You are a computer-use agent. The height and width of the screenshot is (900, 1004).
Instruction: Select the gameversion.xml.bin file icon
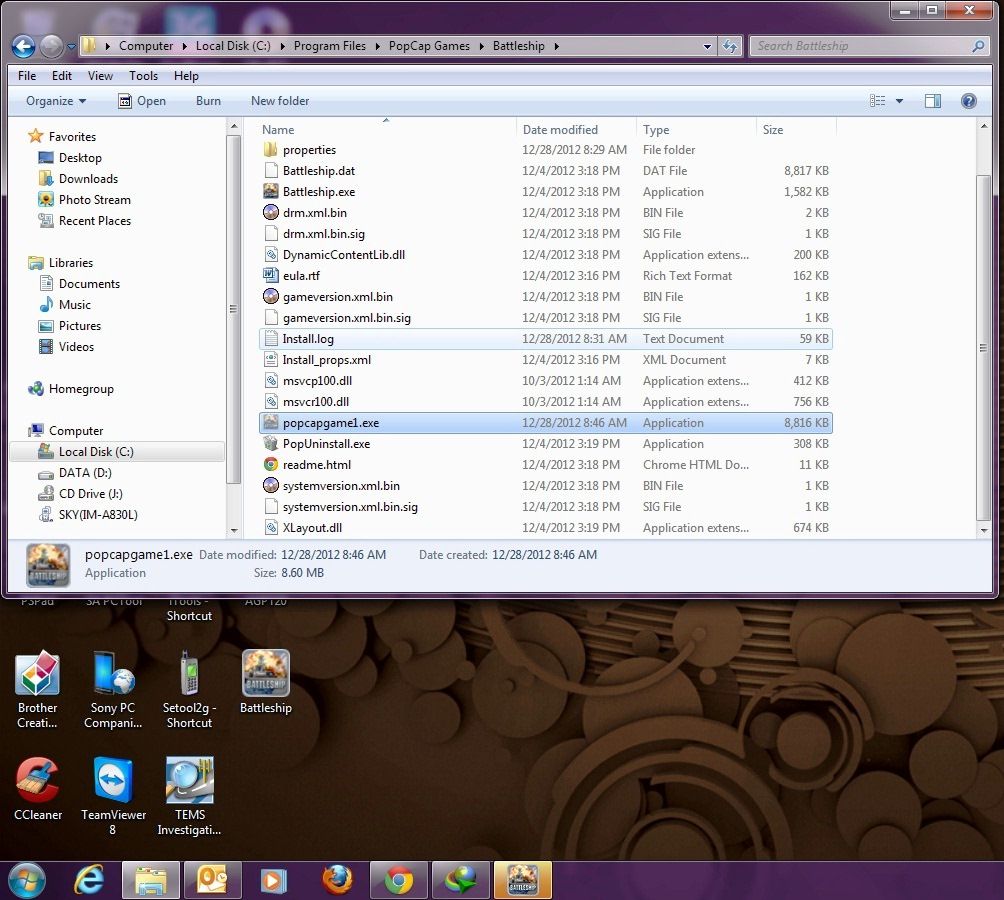pos(271,296)
